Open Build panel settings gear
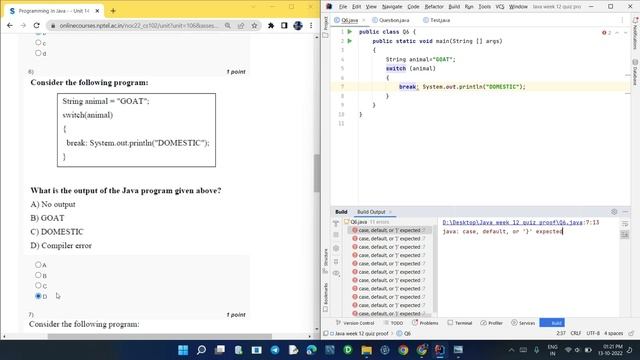Image resolution: width=640 pixels, height=360 pixels. (x=614, y=212)
